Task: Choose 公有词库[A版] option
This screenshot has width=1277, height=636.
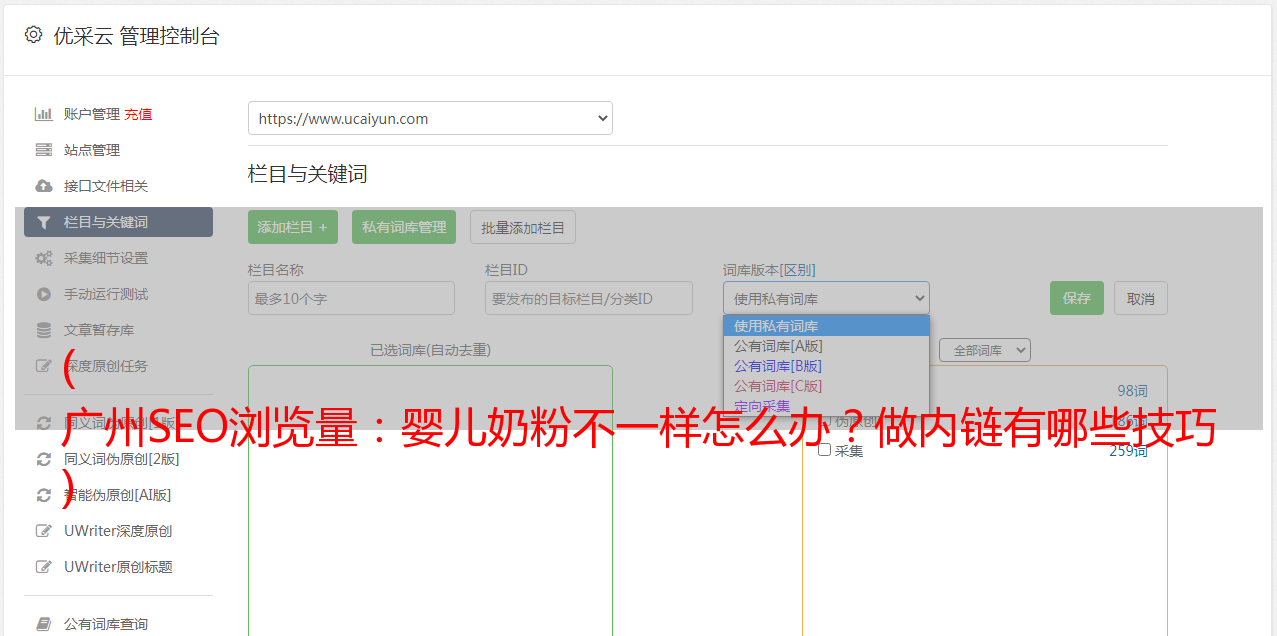Action: pyautogui.click(x=826, y=346)
